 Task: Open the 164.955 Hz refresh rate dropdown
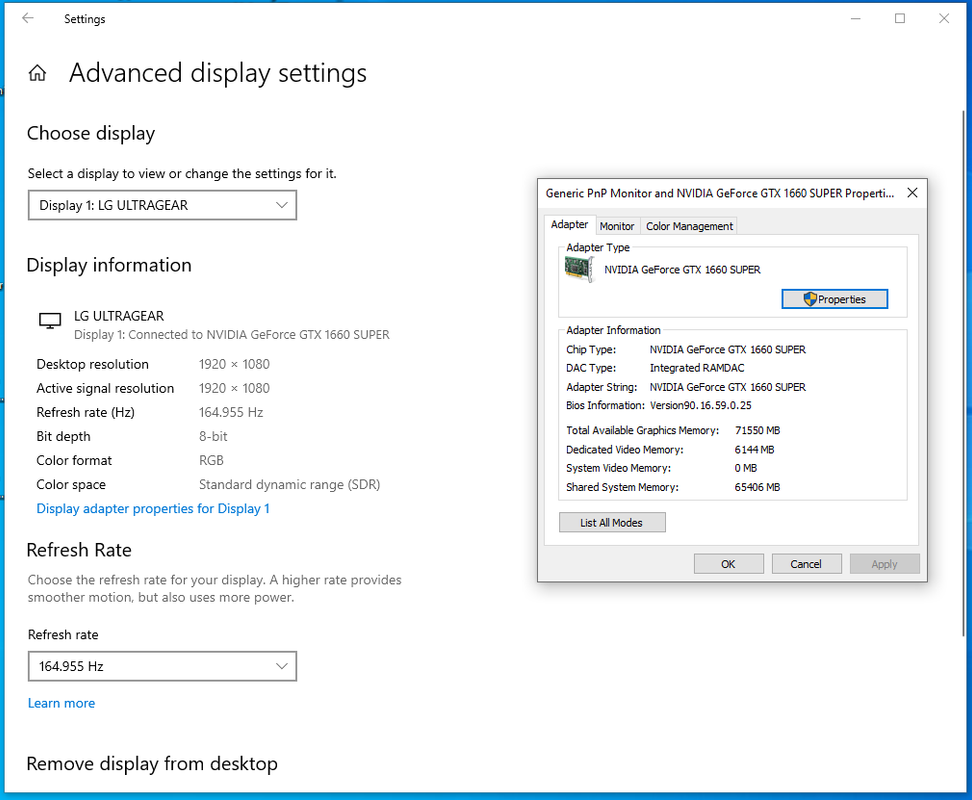point(162,666)
